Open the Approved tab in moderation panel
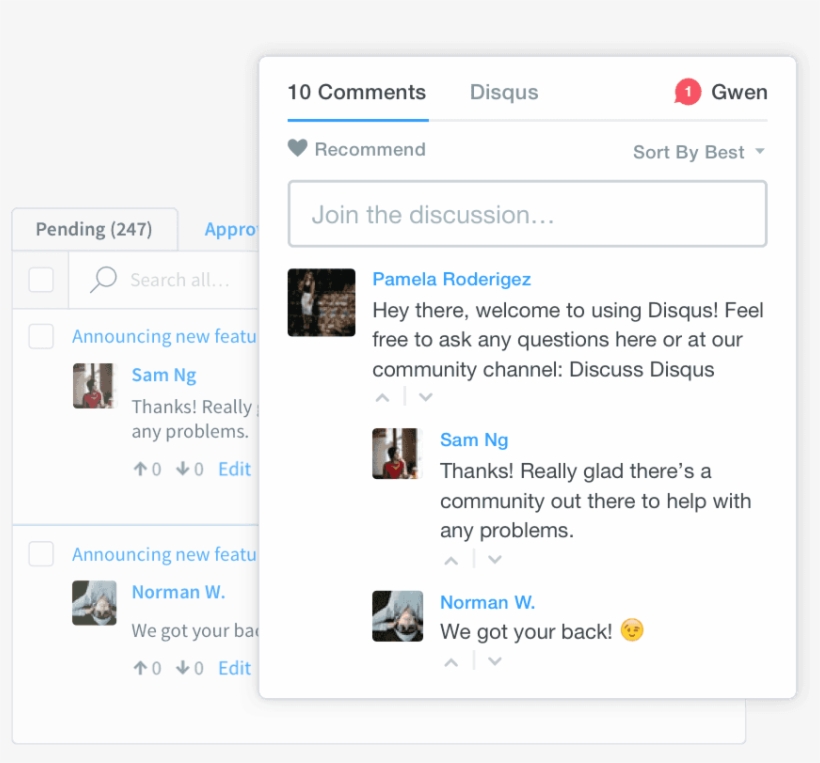 tap(232, 229)
